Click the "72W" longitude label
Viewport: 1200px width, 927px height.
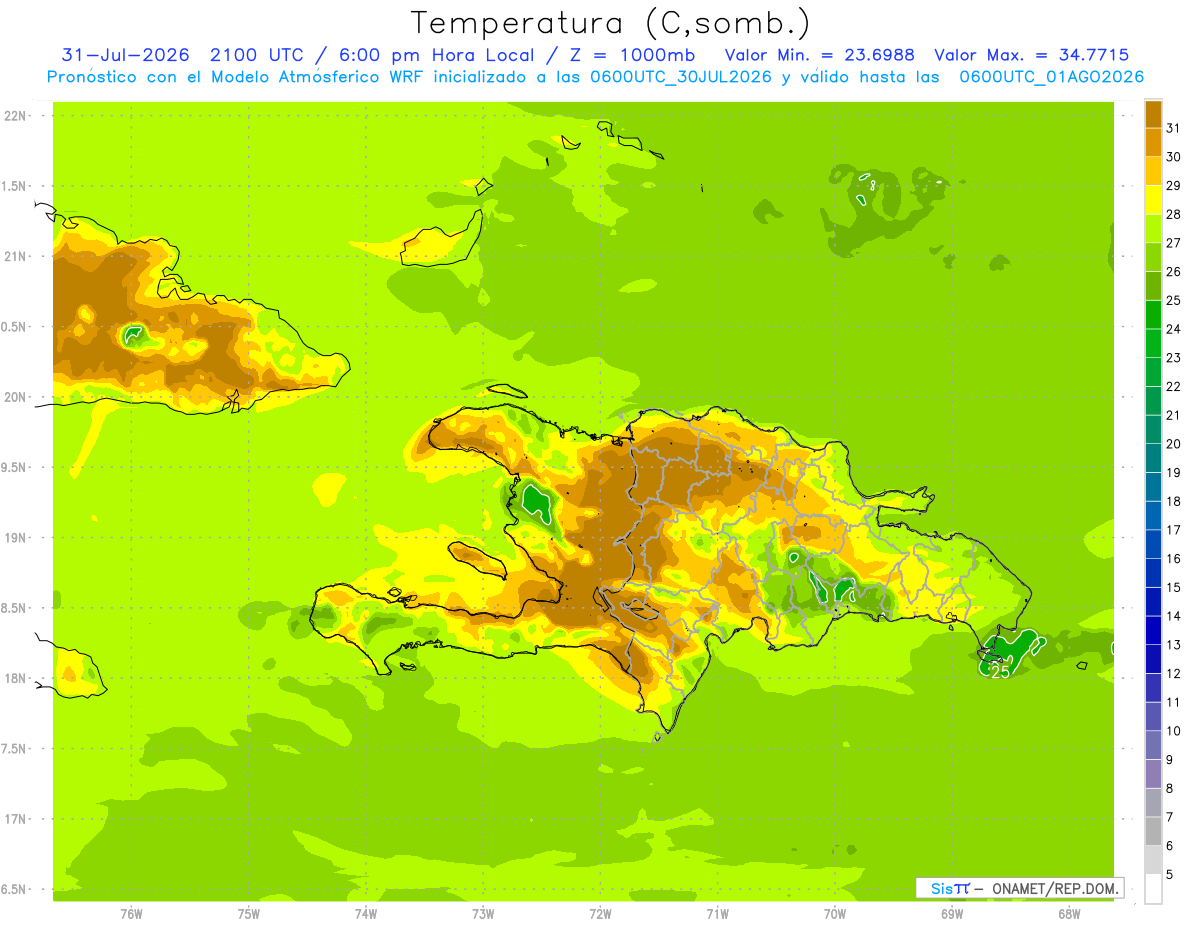pos(600,913)
